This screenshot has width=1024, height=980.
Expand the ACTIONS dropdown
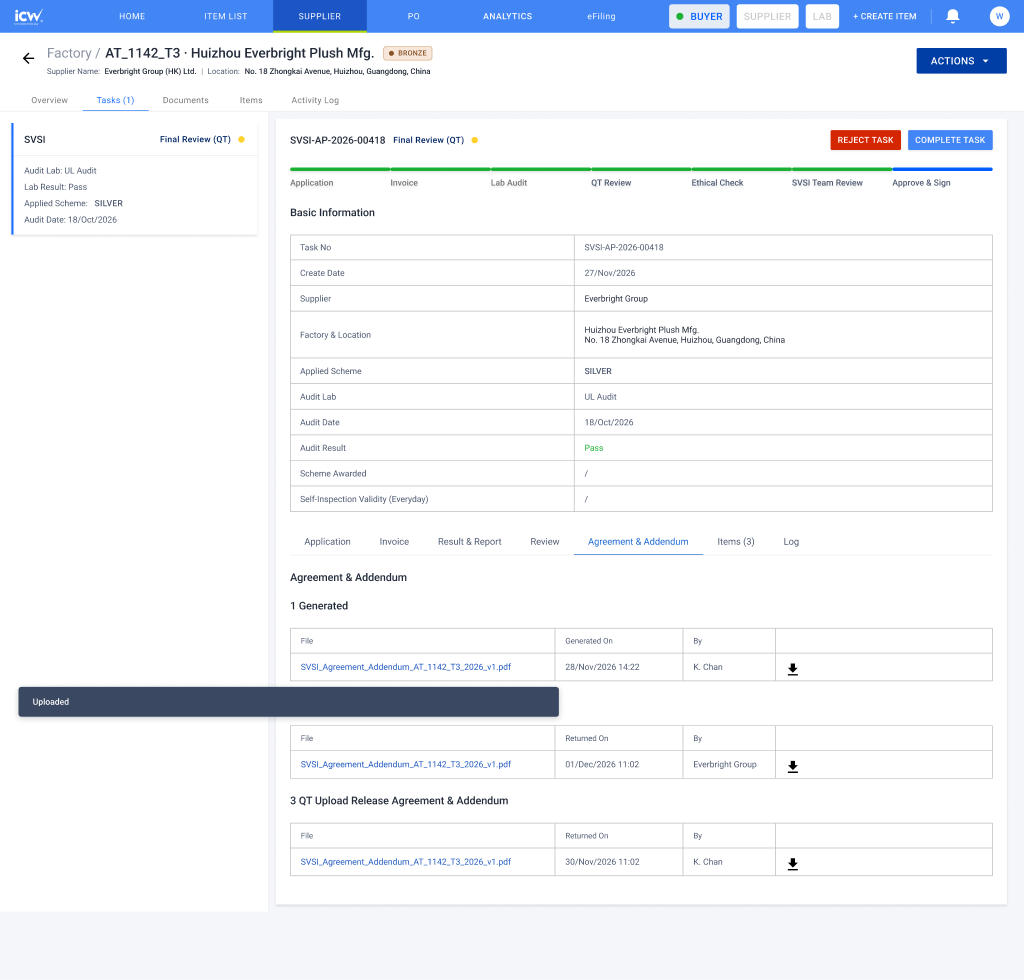[x=961, y=61]
